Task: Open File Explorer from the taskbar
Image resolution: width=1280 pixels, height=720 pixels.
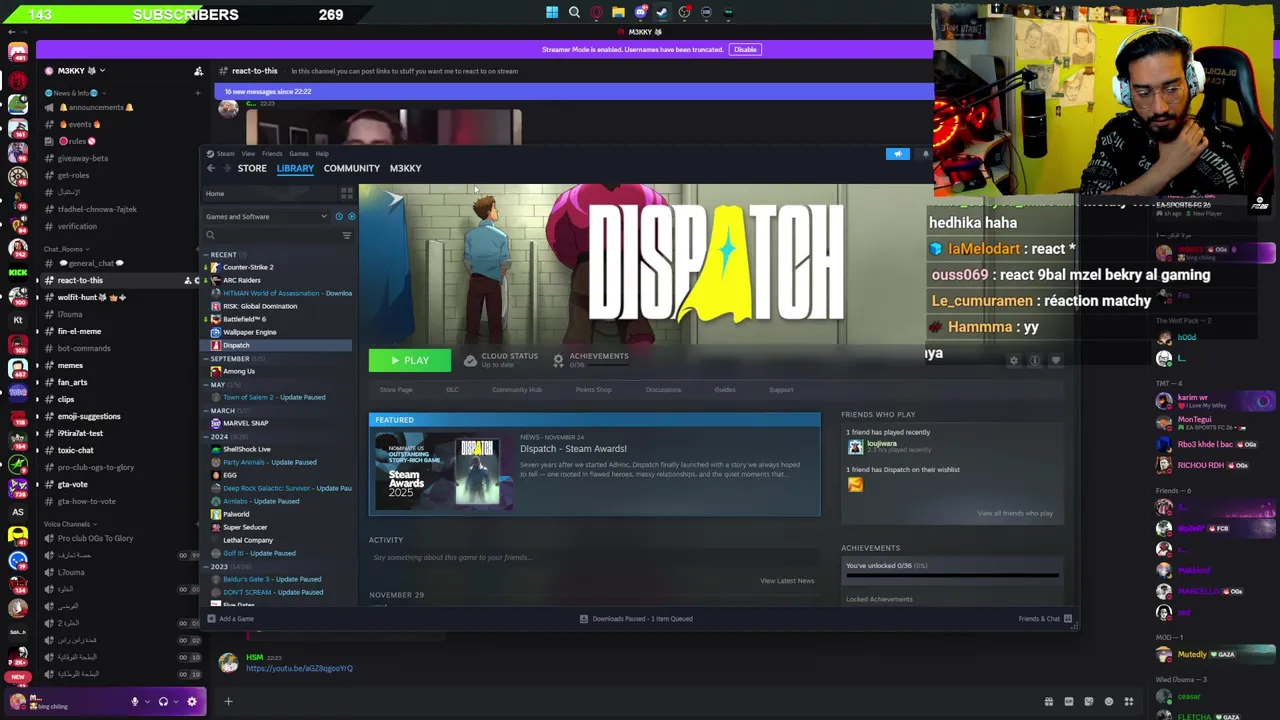Action: [618, 13]
